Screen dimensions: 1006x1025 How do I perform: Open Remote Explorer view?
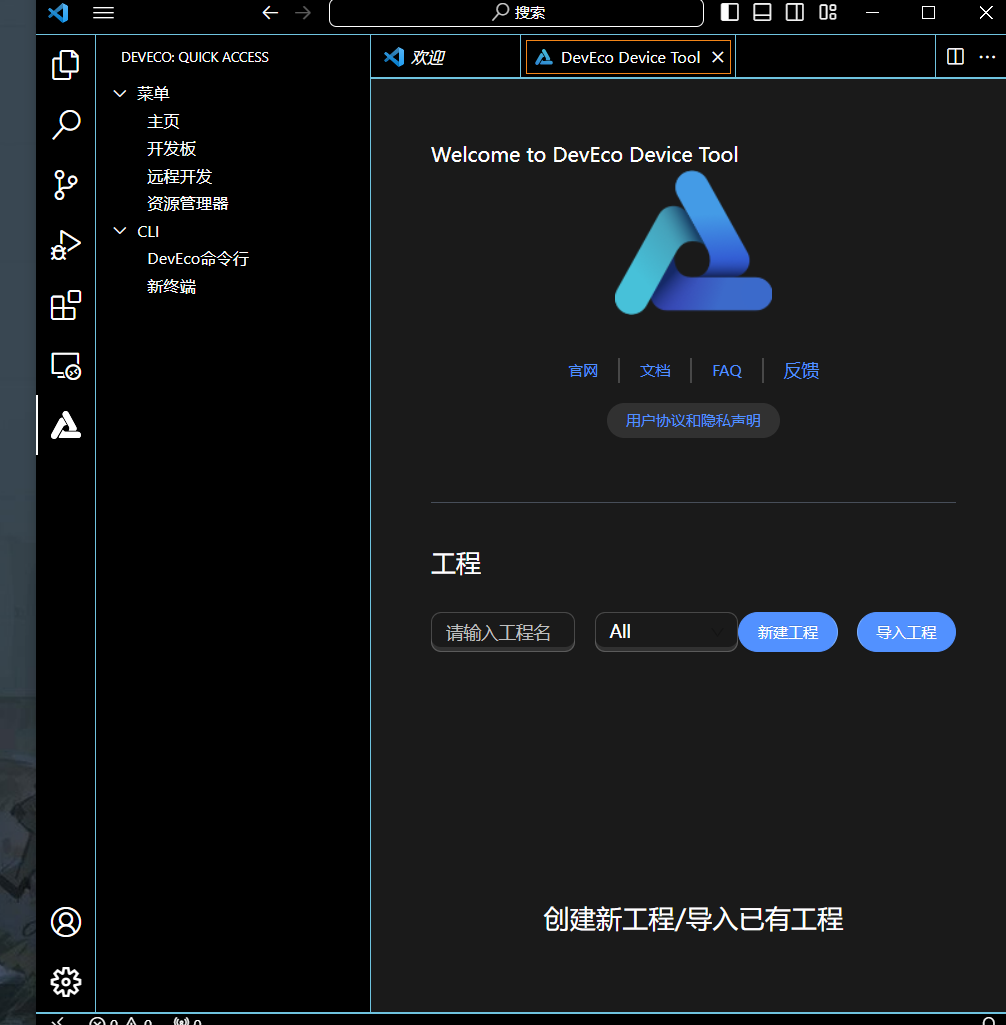tap(66, 366)
